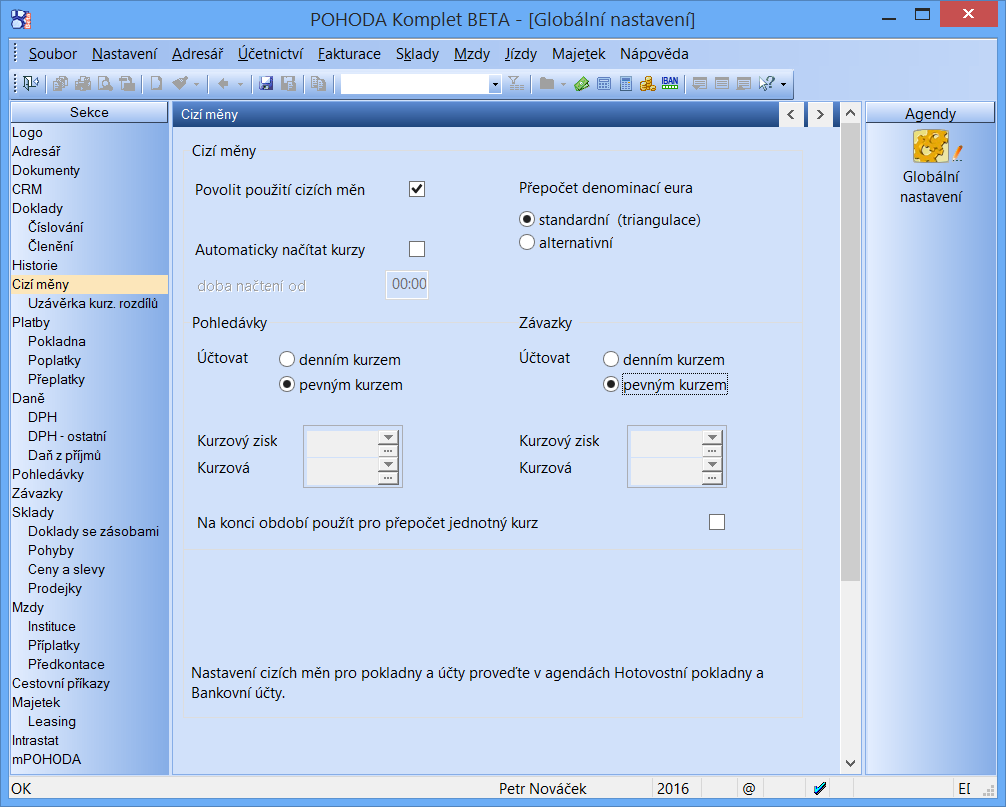
Task: Select Závazky denním kurzem radio
Action: click(x=611, y=359)
